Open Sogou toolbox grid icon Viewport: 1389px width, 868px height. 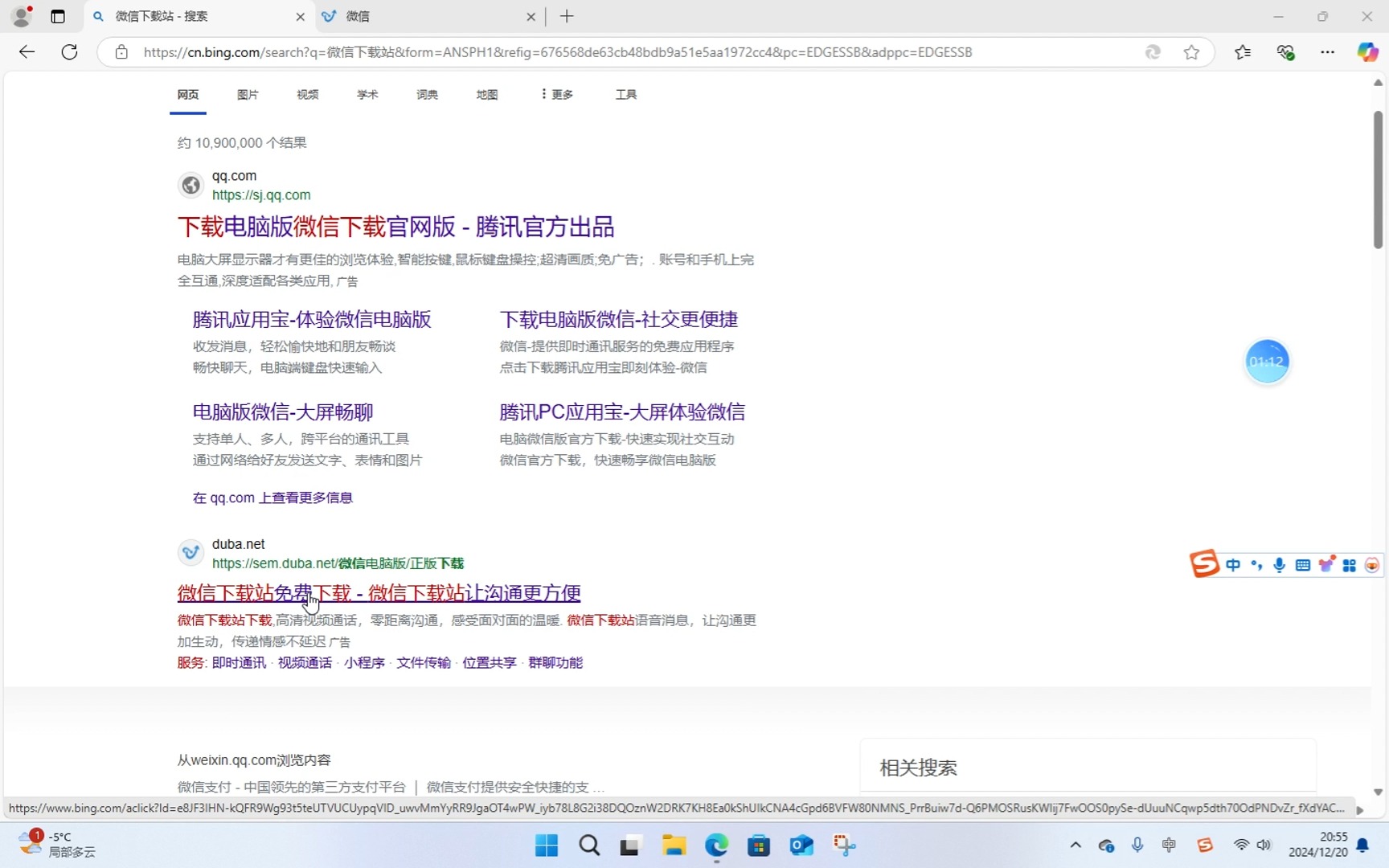pos(1350,565)
